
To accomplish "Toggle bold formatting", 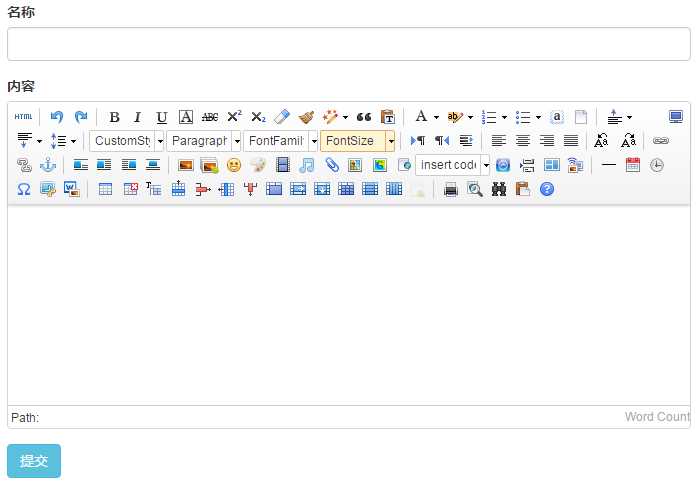I will click(x=114, y=117).
